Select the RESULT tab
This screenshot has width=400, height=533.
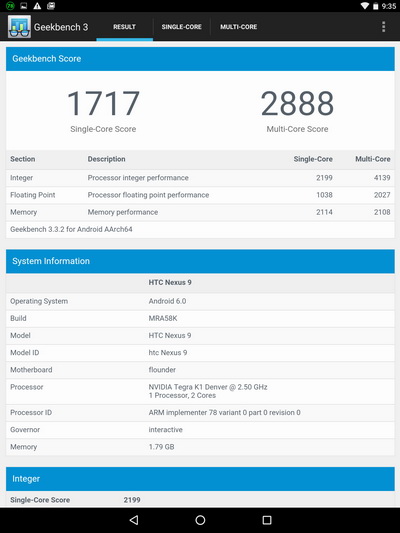(124, 27)
